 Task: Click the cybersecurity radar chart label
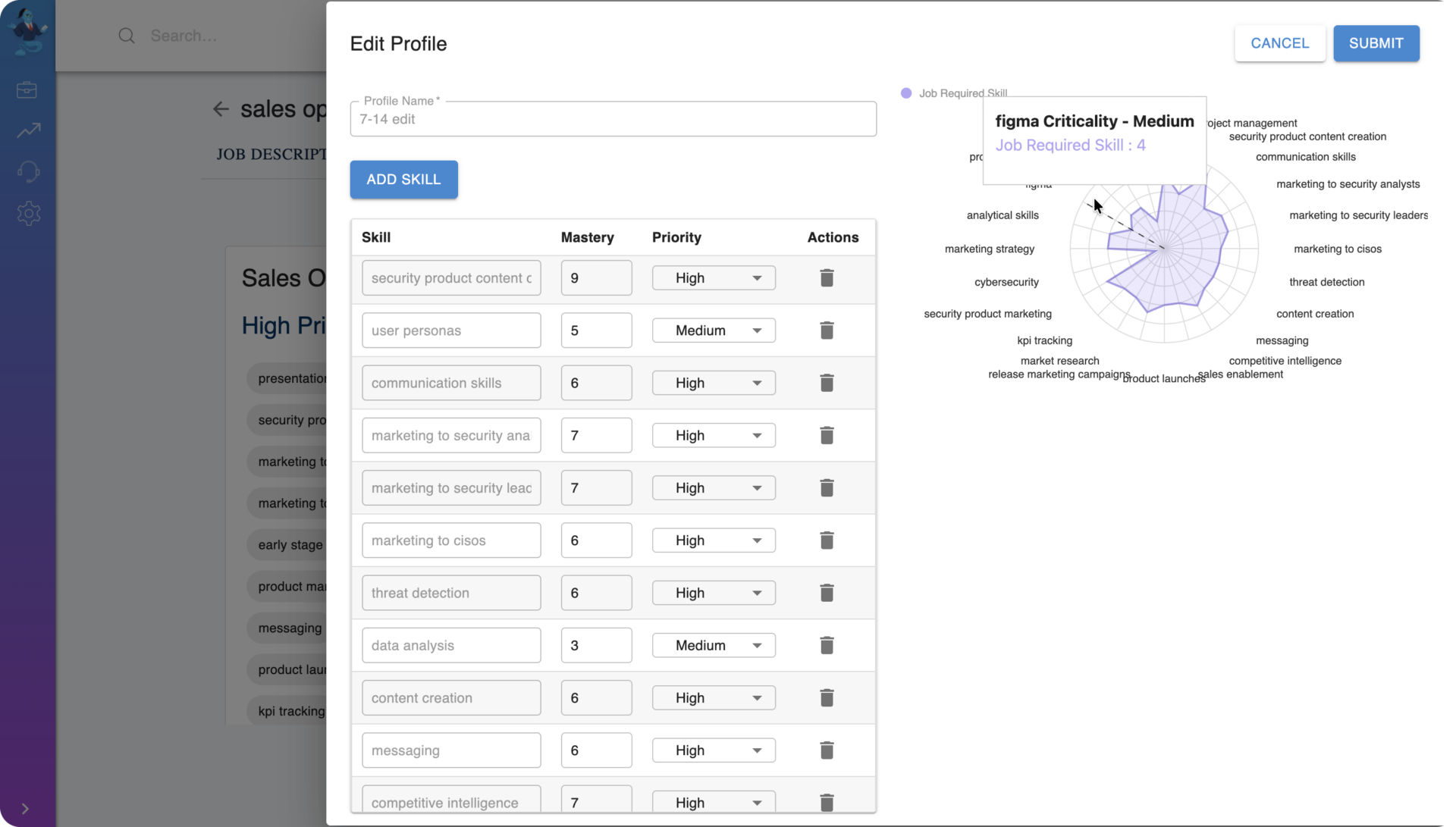pos(1006,282)
